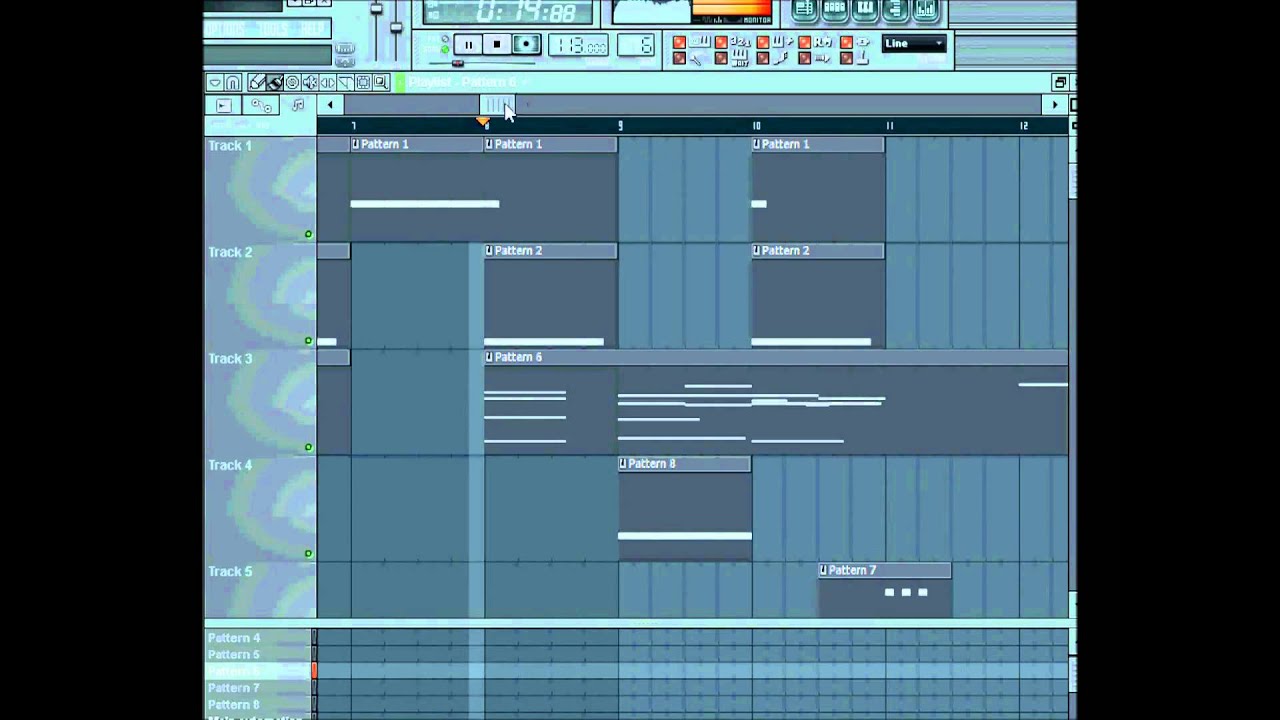Select the speaker Mute tool
The width and height of the screenshot is (1280, 720).
(310, 83)
